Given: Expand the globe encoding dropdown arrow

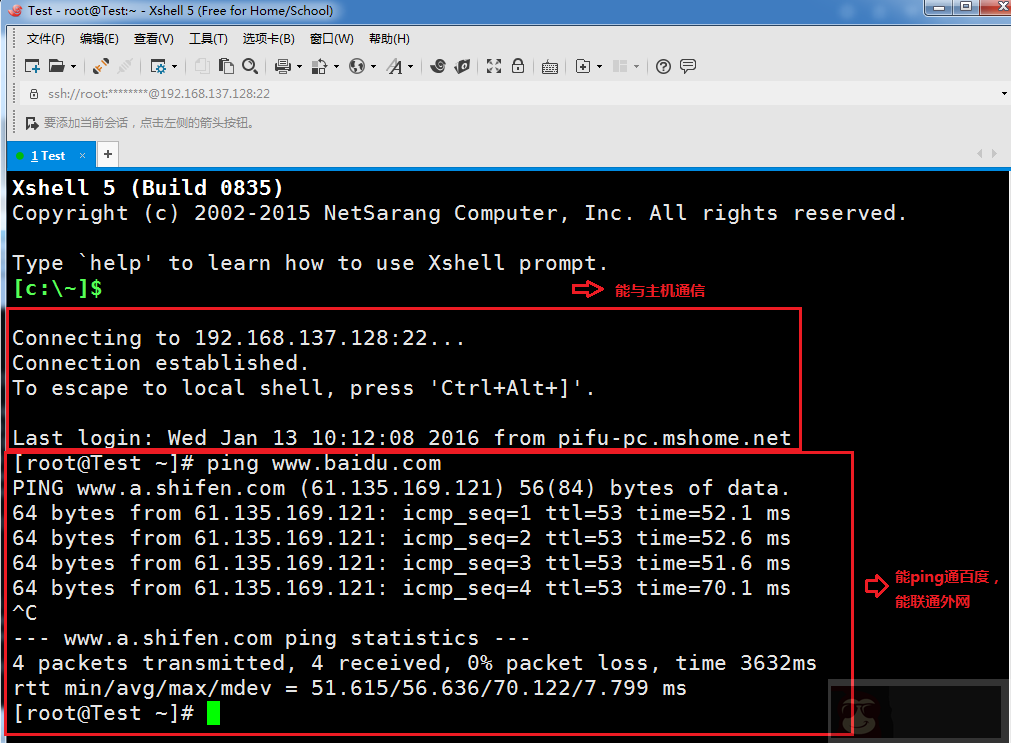Looking at the screenshot, I should [373, 67].
